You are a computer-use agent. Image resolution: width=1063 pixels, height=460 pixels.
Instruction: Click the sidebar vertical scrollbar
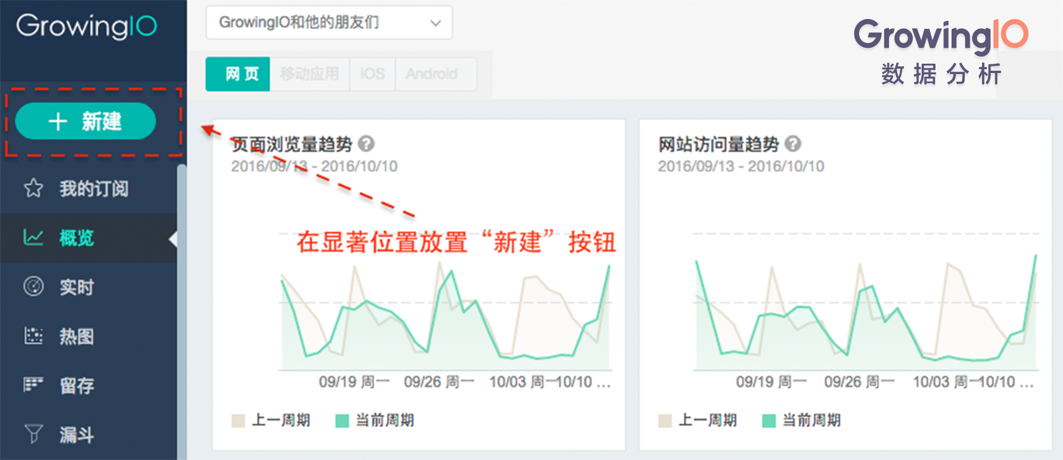click(x=182, y=312)
